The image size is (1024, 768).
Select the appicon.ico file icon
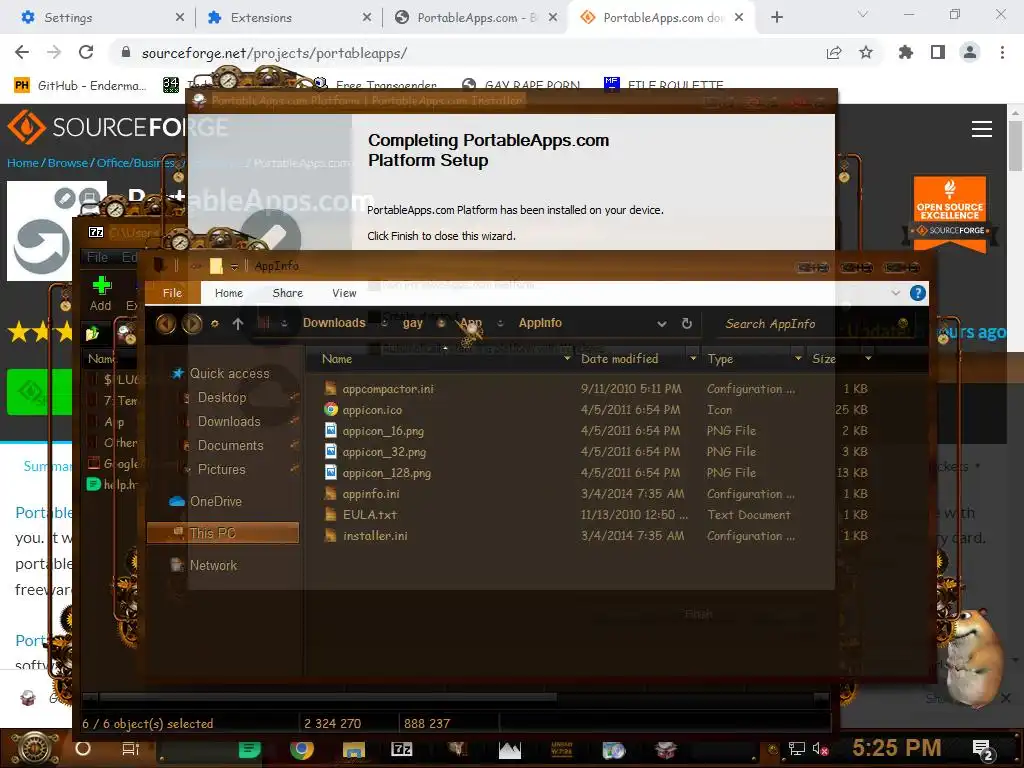(331, 409)
